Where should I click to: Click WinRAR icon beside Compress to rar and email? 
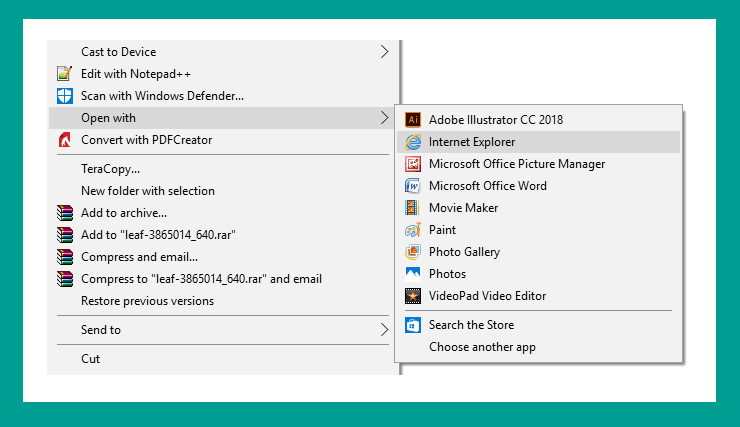click(x=65, y=279)
